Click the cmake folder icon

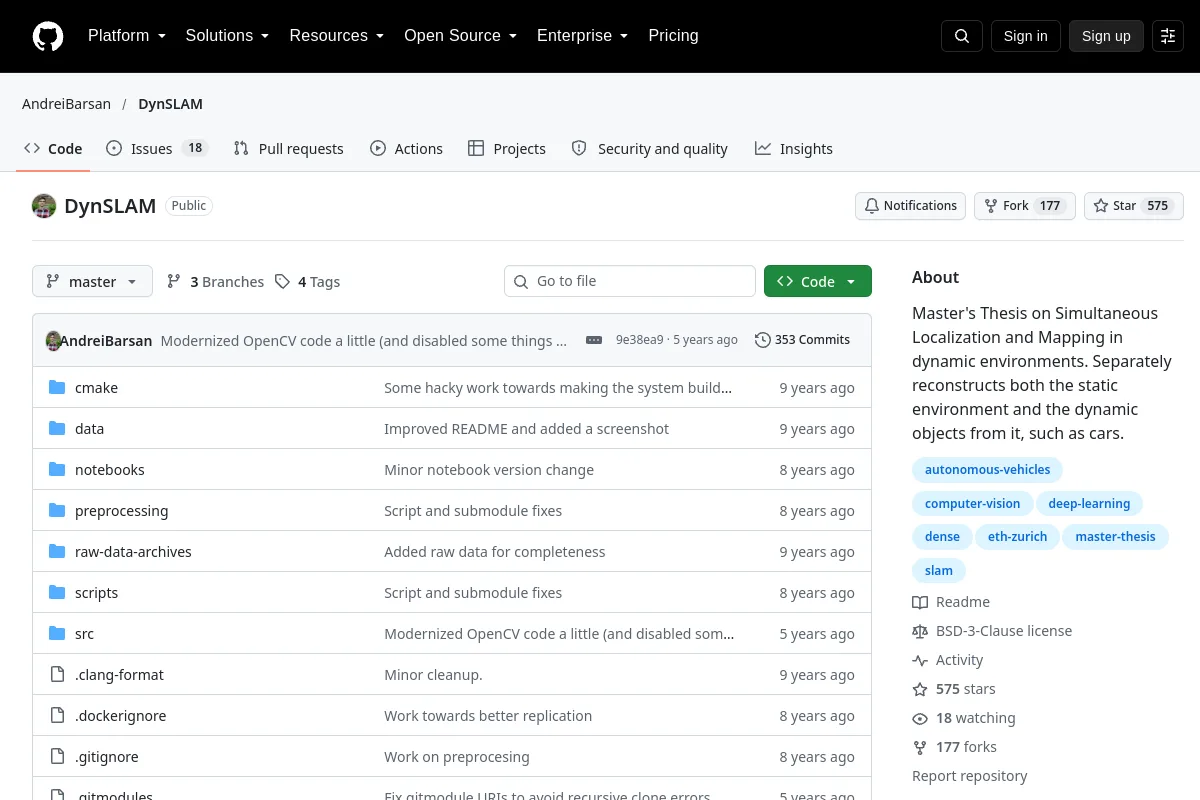click(57, 388)
